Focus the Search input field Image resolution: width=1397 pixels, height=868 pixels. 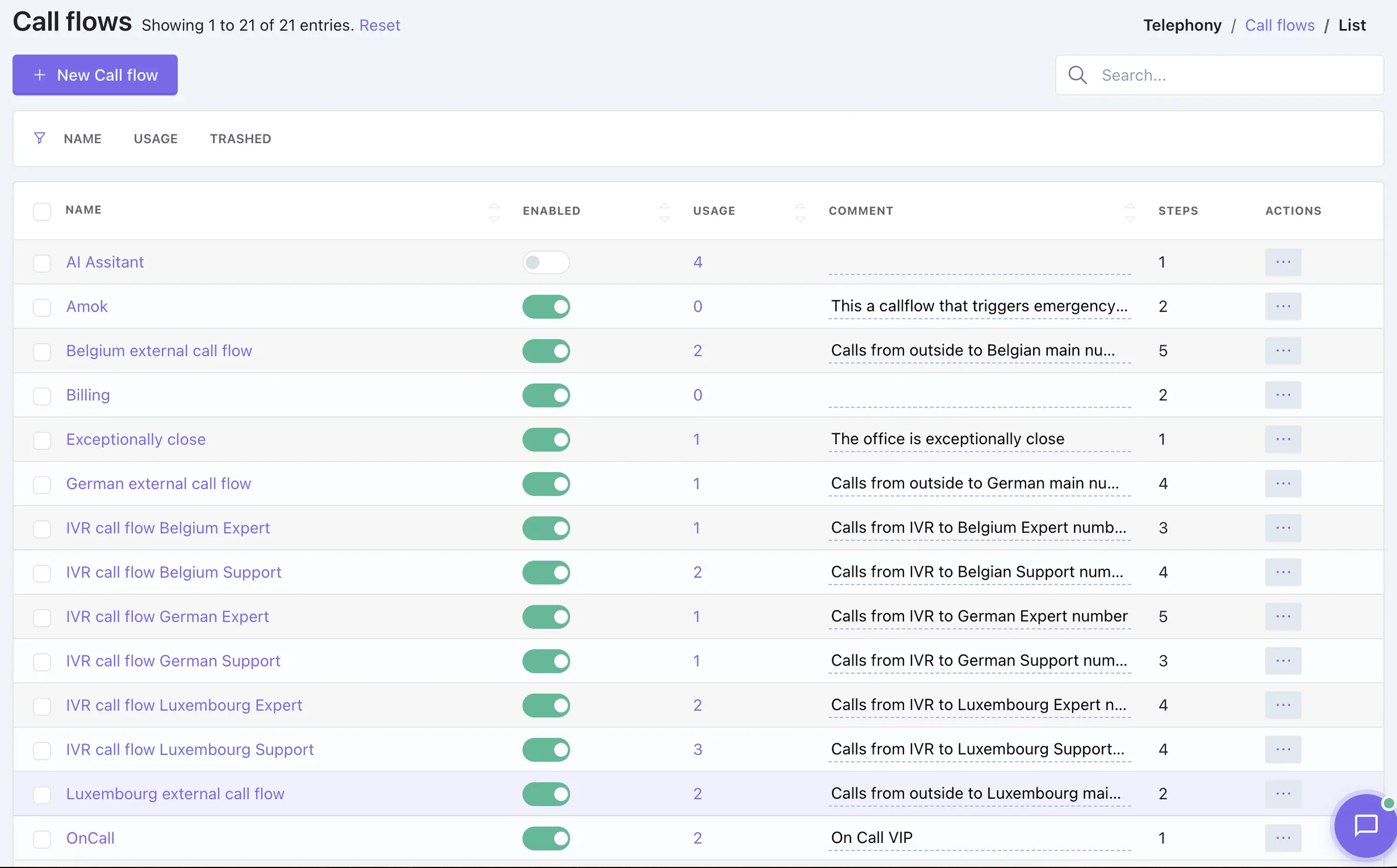pyautogui.click(x=1219, y=75)
